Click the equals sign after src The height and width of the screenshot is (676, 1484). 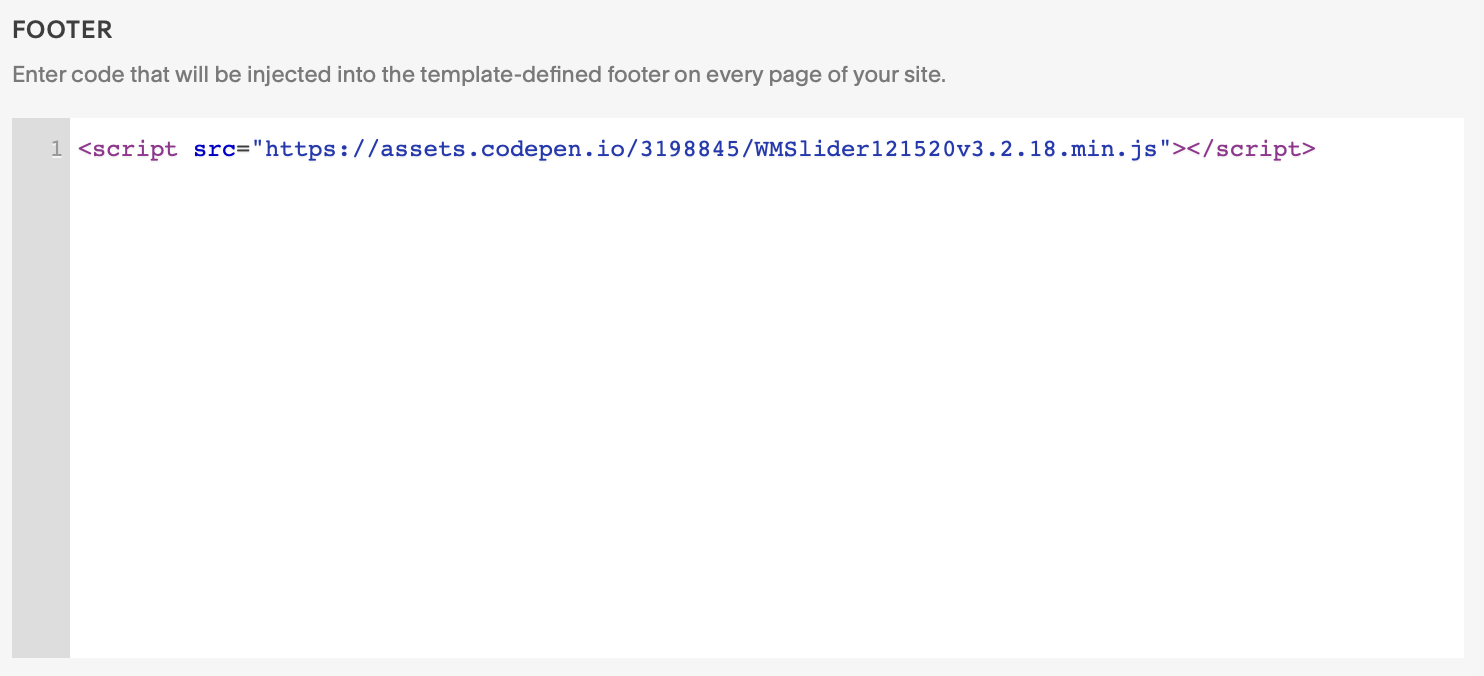[x=243, y=148]
